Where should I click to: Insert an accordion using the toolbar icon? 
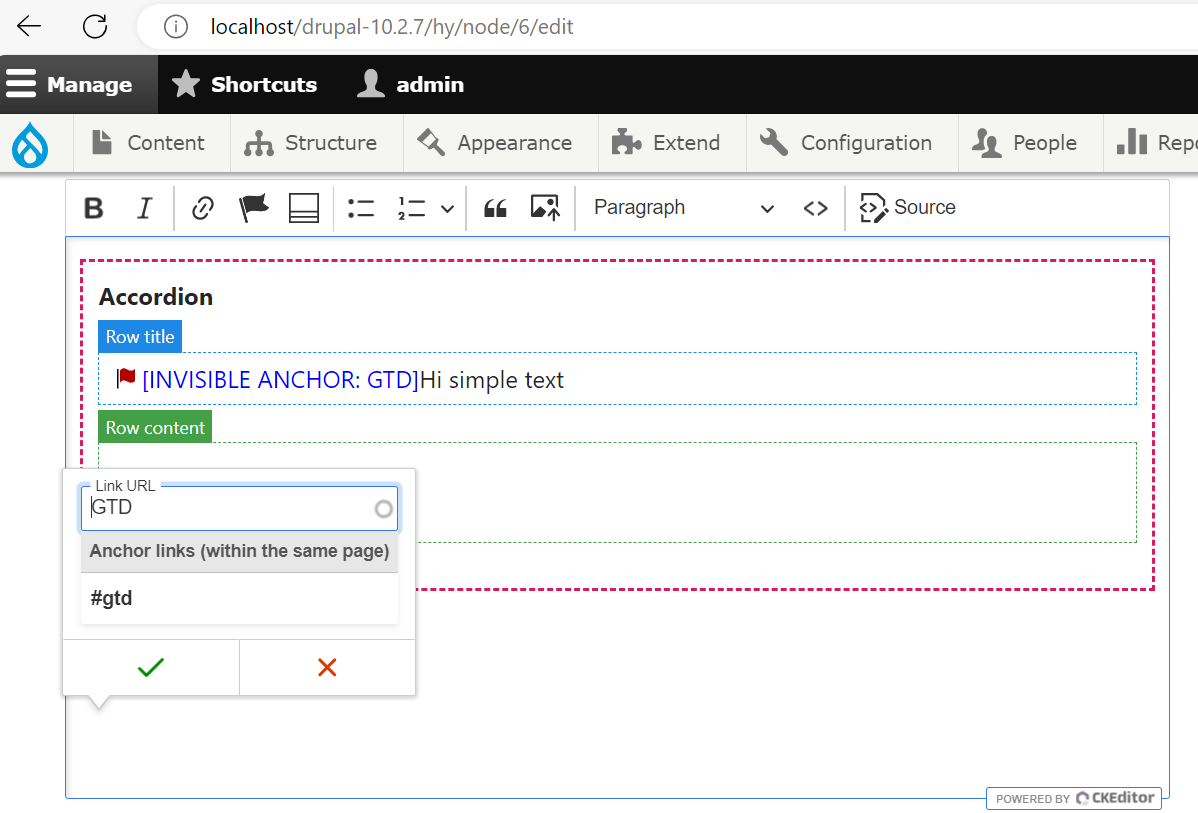(304, 208)
